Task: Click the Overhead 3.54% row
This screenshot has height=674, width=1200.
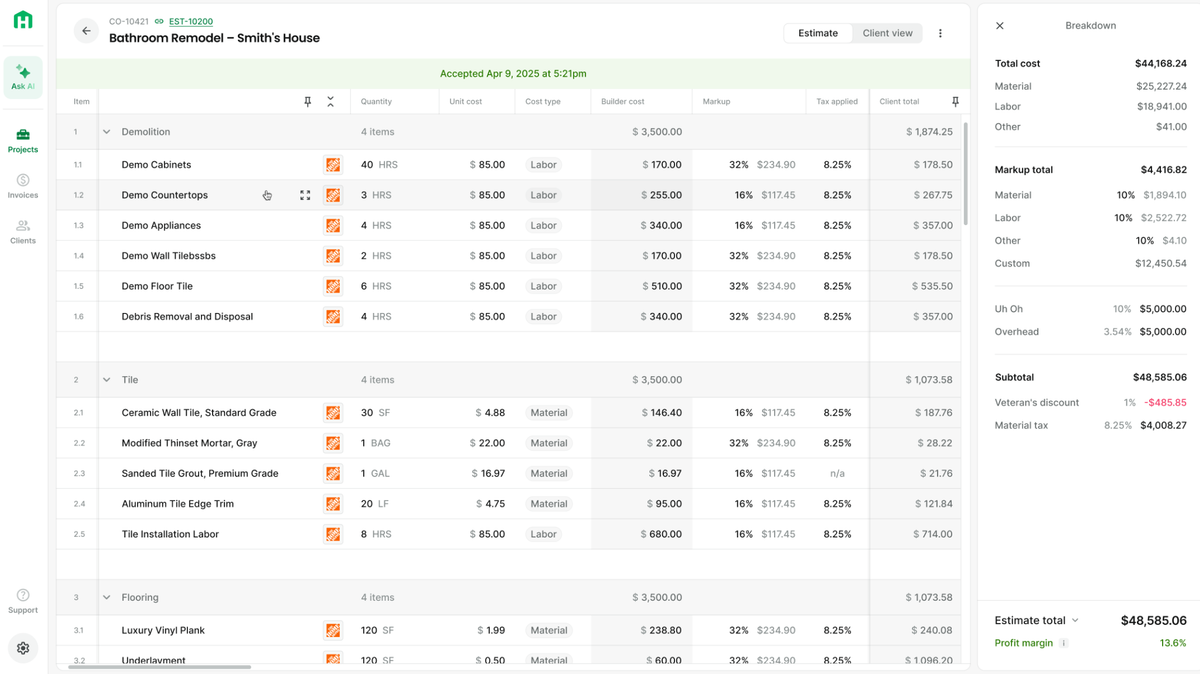Action: [1091, 332]
